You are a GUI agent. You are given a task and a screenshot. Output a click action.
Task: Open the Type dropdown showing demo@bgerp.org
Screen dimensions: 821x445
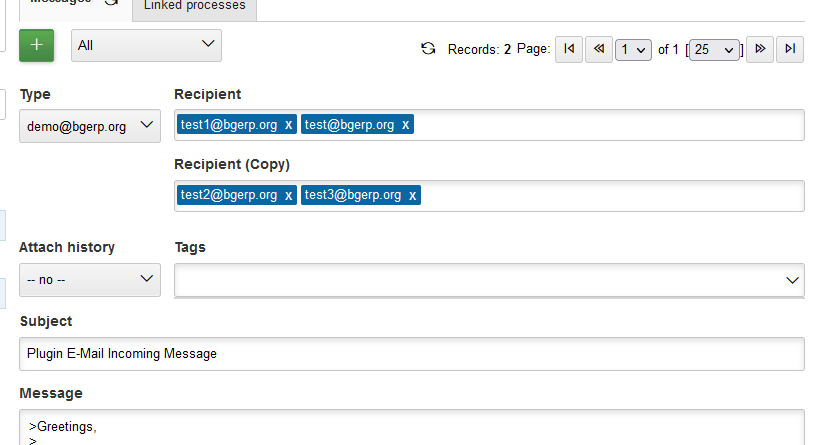tap(89, 126)
